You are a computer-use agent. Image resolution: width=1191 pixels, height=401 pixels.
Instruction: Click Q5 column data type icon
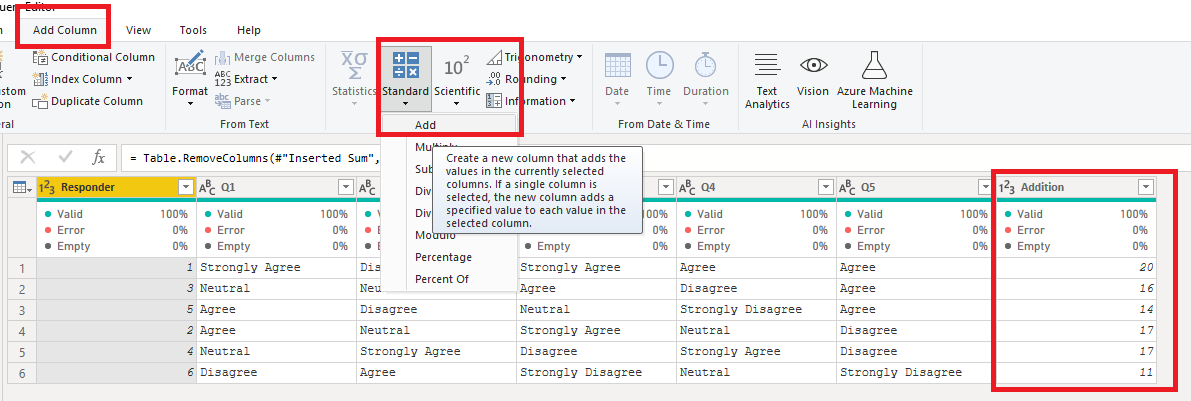pyautogui.click(x=848, y=187)
